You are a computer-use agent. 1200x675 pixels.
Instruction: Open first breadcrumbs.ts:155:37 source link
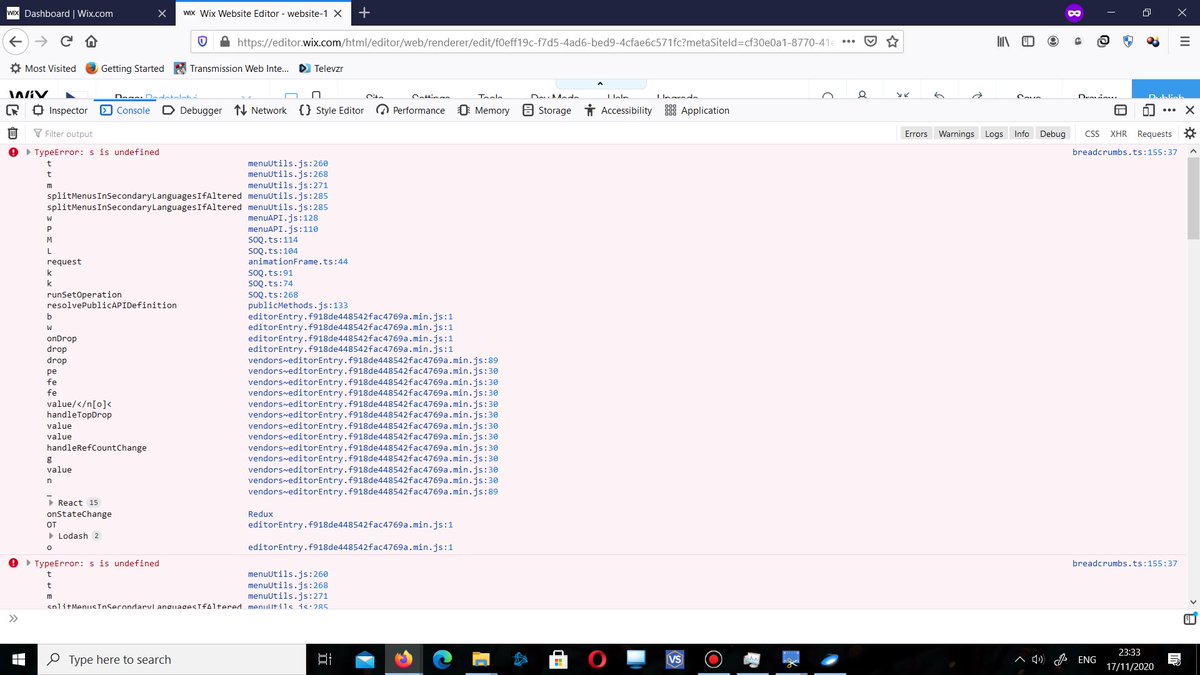click(1124, 152)
